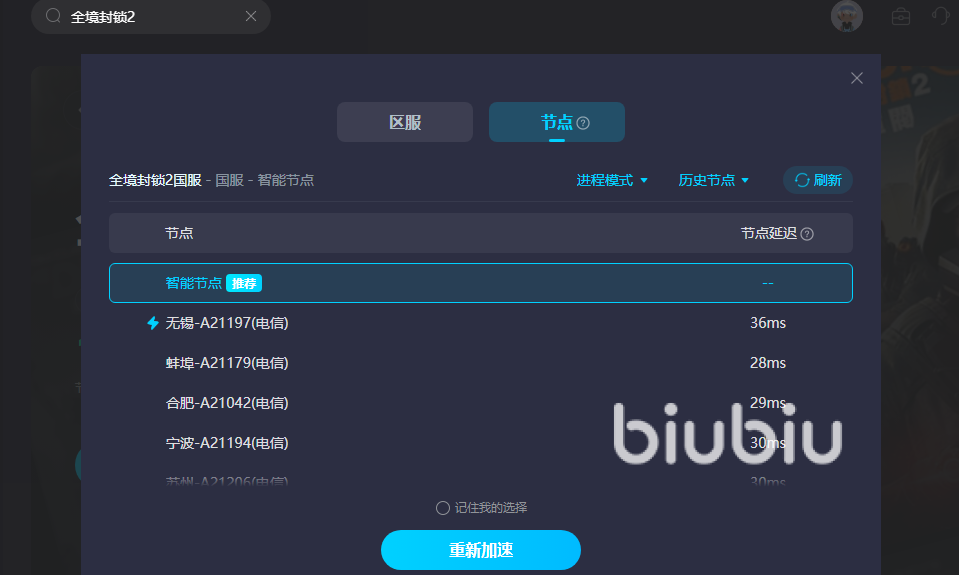Close the node selection dialog
This screenshot has width=959, height=575.
[x=856, y=78]
